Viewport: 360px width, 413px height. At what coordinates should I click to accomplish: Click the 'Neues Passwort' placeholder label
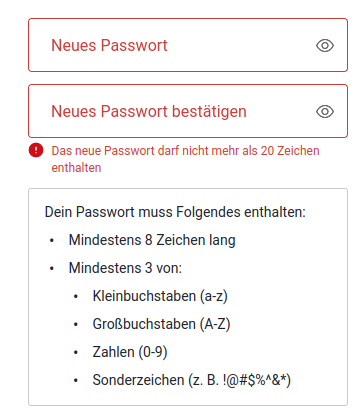click(109, 45)
